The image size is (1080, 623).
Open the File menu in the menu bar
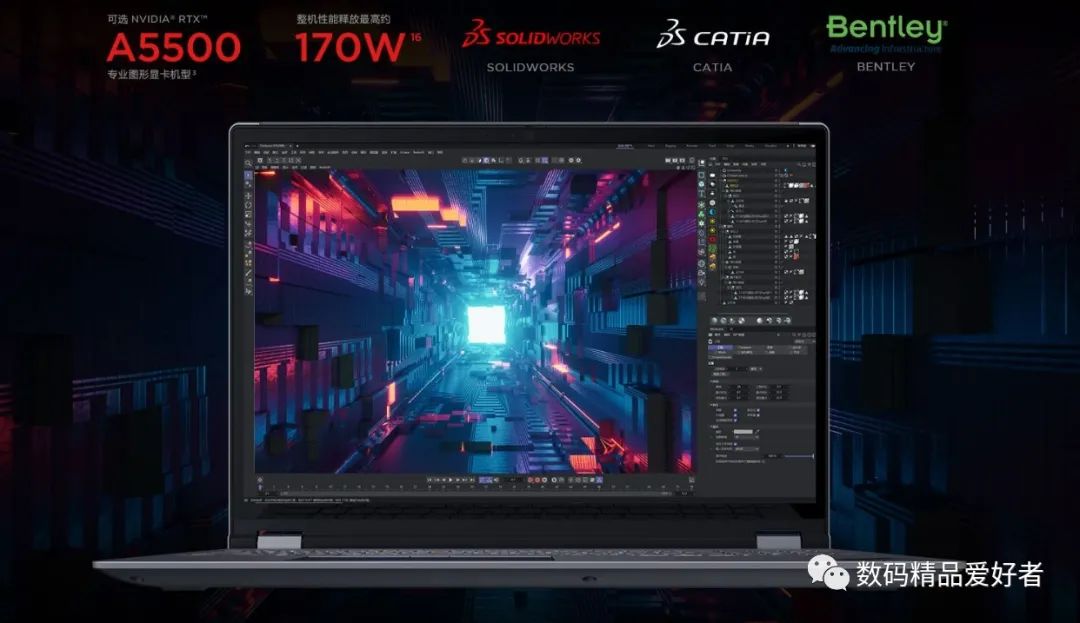pos(247,152)
